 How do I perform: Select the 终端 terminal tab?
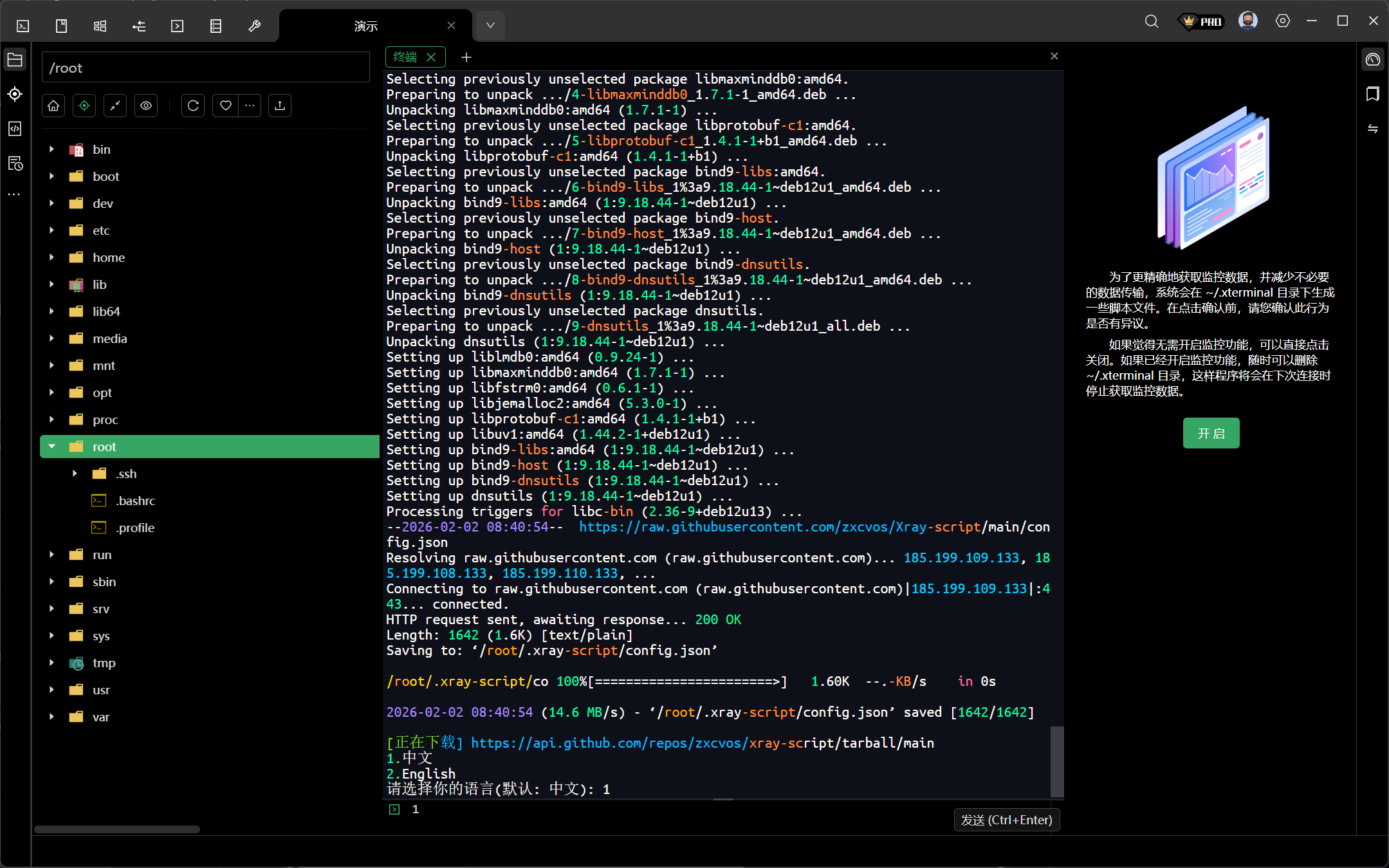click(x=405, y=57)
